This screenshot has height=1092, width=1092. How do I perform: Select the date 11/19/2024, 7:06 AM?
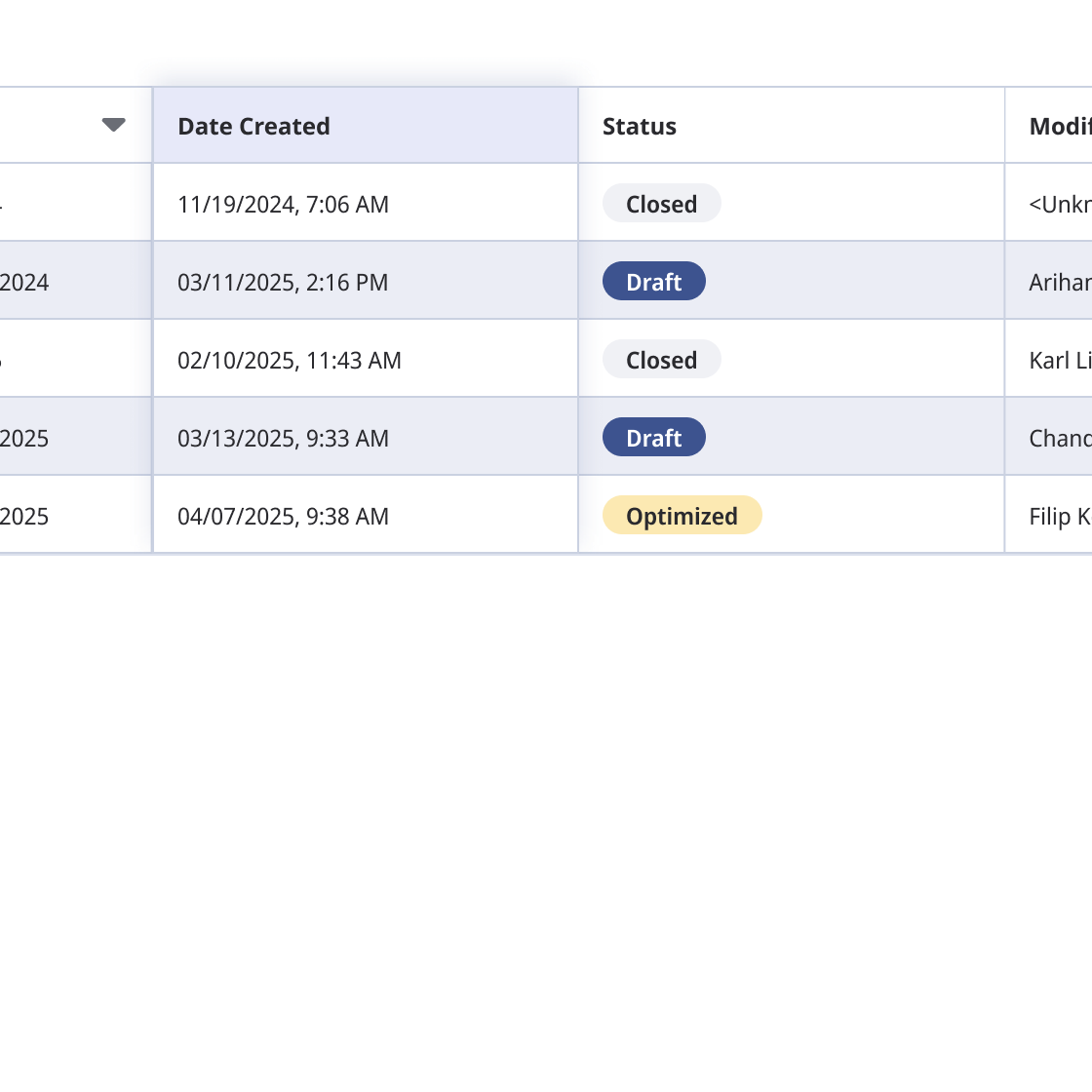pyautogui.click(x=283, y=204)
